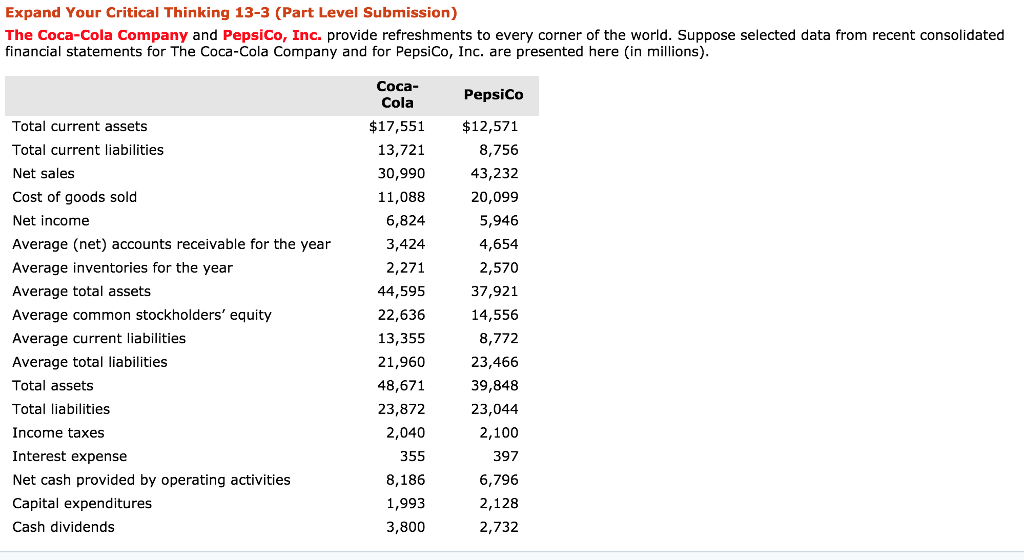Screen dimensions: 1024x560
Task: Select the Interest expense row label
Action: click(70, 456)
